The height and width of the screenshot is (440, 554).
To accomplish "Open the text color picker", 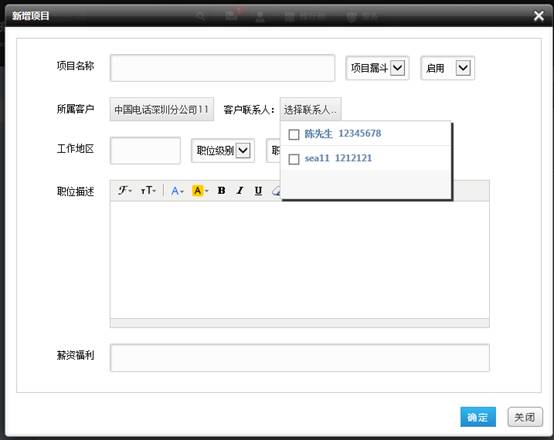I will pos(177,191).
